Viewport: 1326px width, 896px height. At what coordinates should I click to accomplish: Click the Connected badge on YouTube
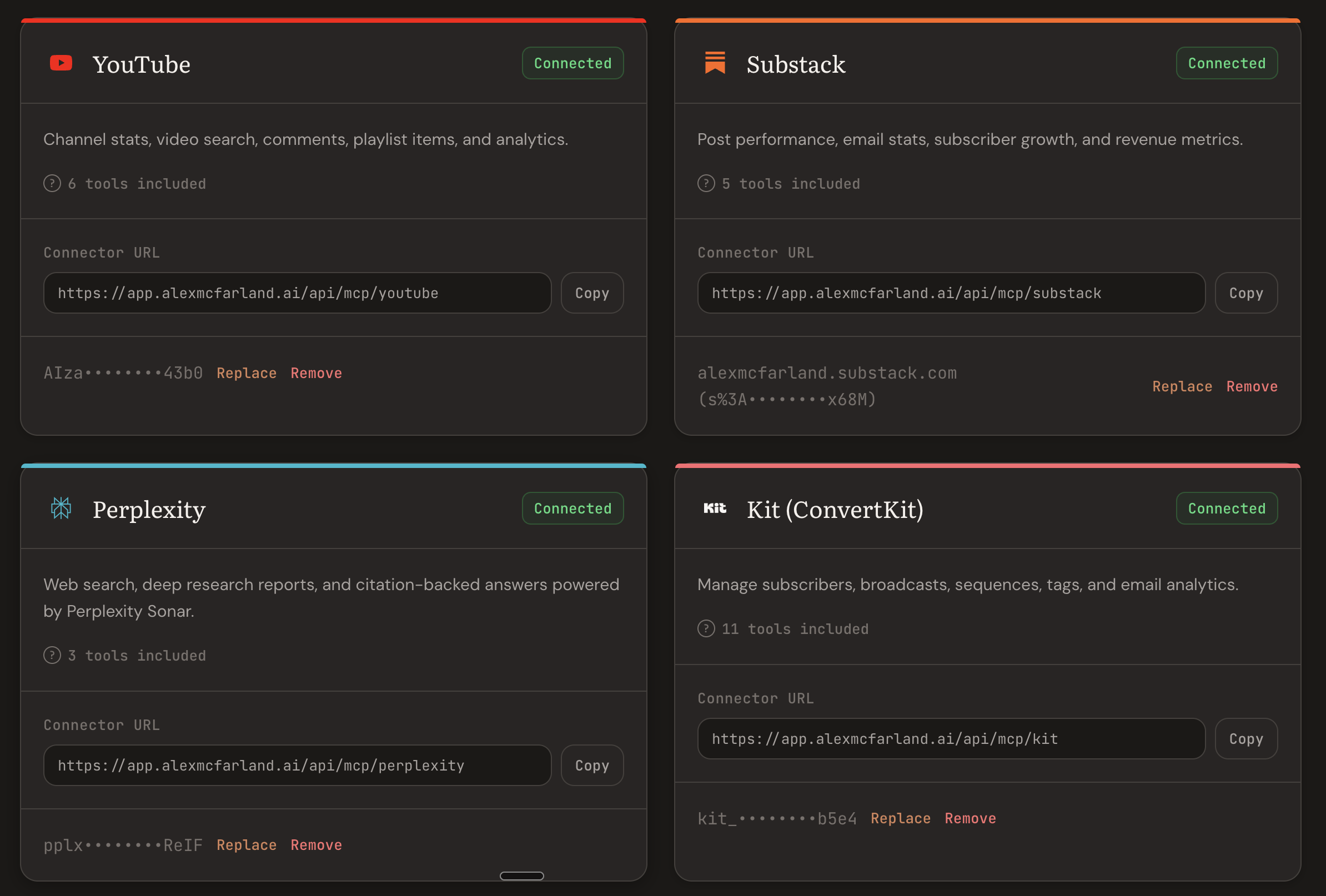[x=572, y=63]
